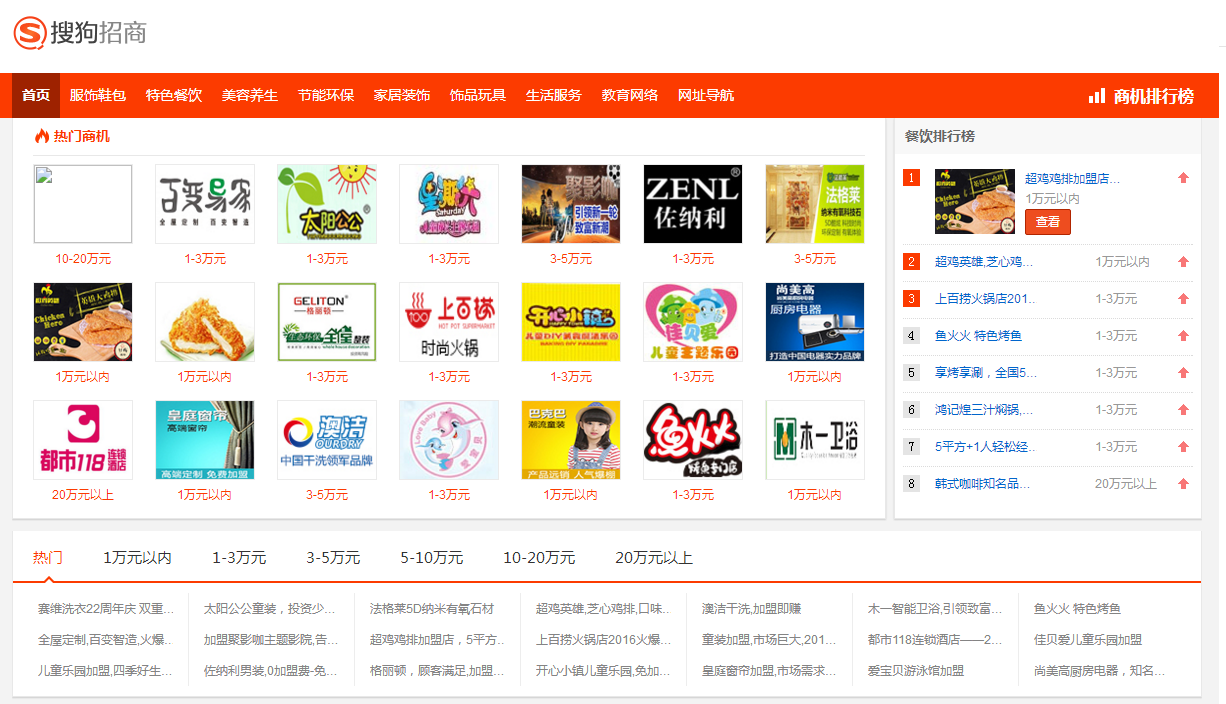
Task: Click the up arrow in the 韩式咖啡知名品 row
Action: (1183, 484)
